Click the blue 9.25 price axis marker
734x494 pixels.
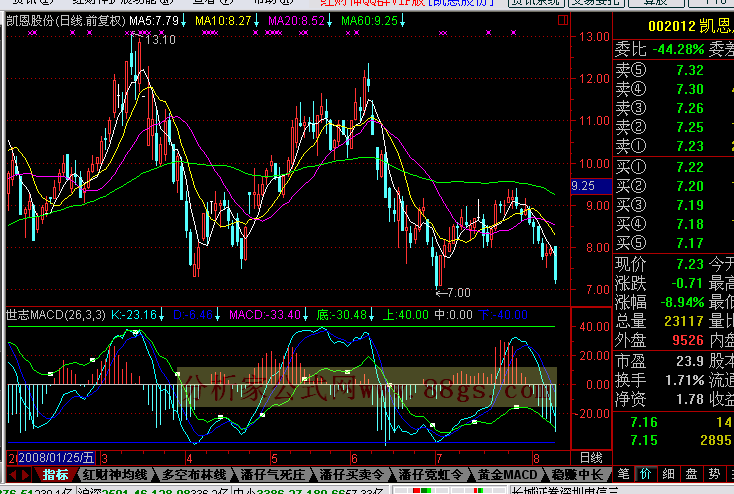point(591,186)
